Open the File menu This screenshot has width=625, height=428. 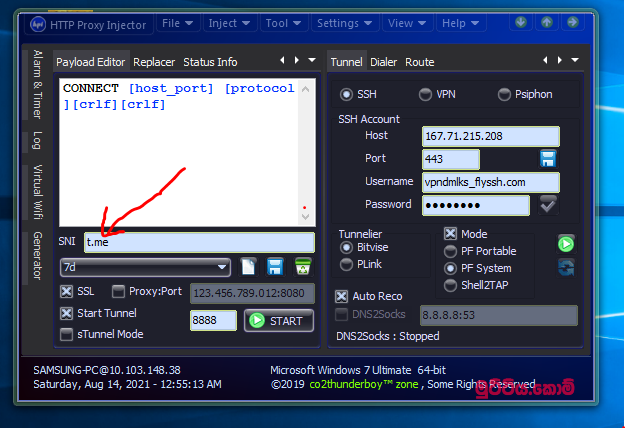[177, 23]
